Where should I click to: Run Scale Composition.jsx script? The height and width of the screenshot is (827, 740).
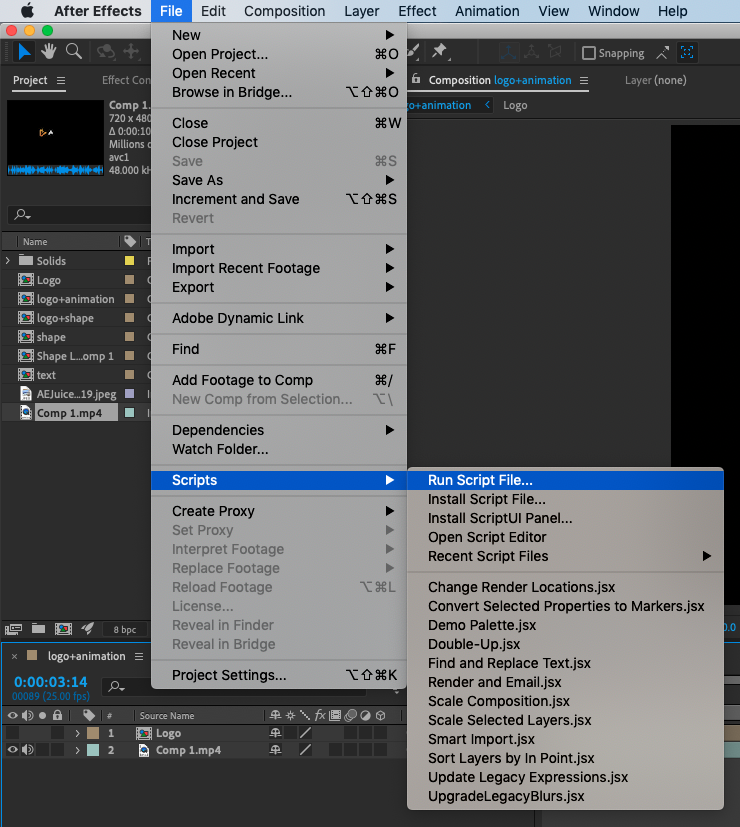pyautogui.click(x=565, y=701)
